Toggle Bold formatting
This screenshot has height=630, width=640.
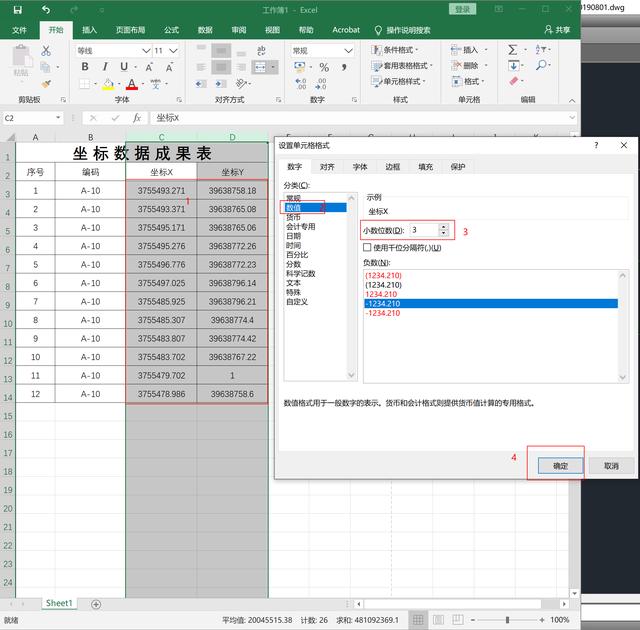(x=85, y=67)
